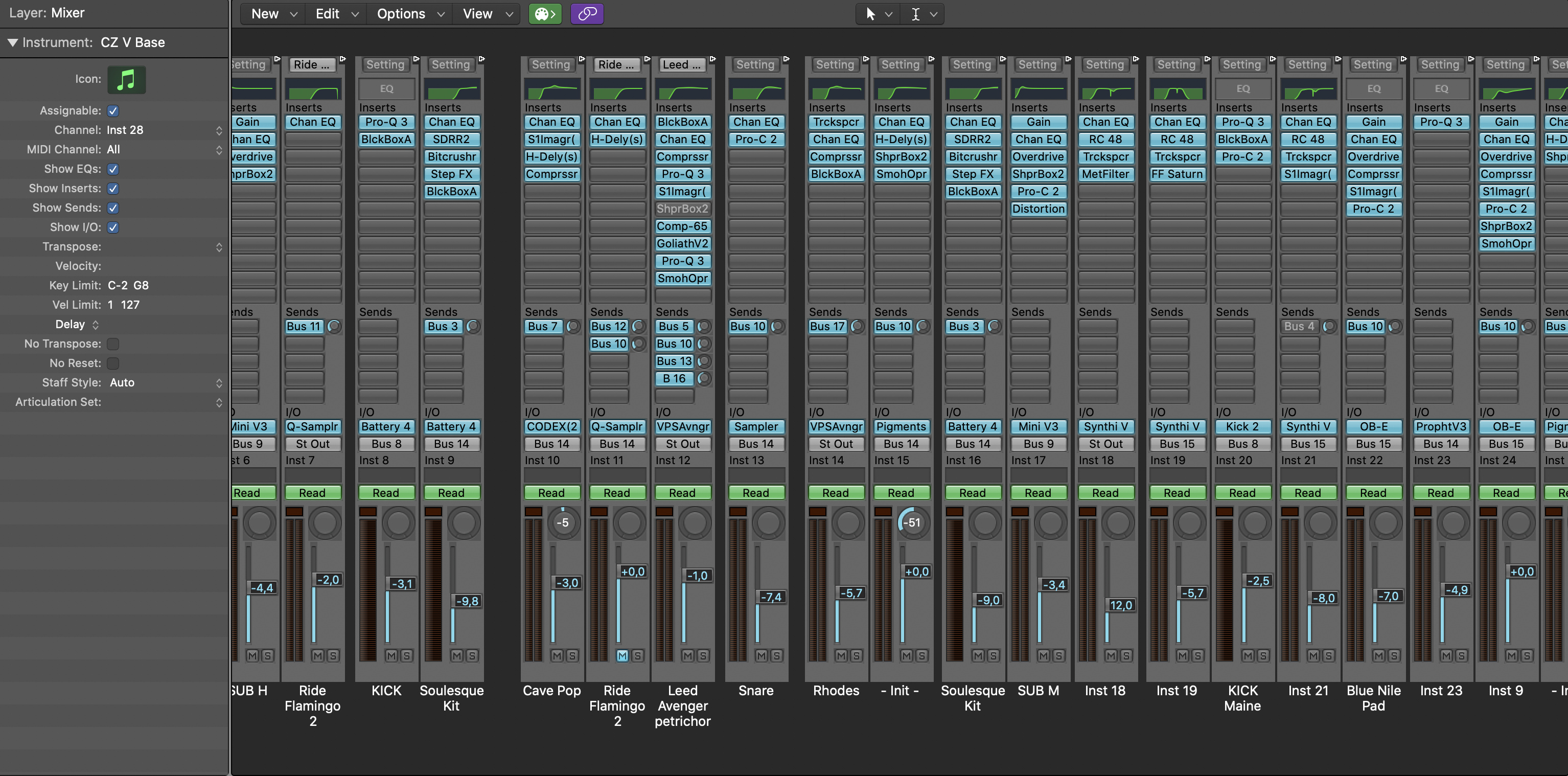Open the MIDI Channel All popup
Screen dimensions: 1568x776
[x=165, y=150]
